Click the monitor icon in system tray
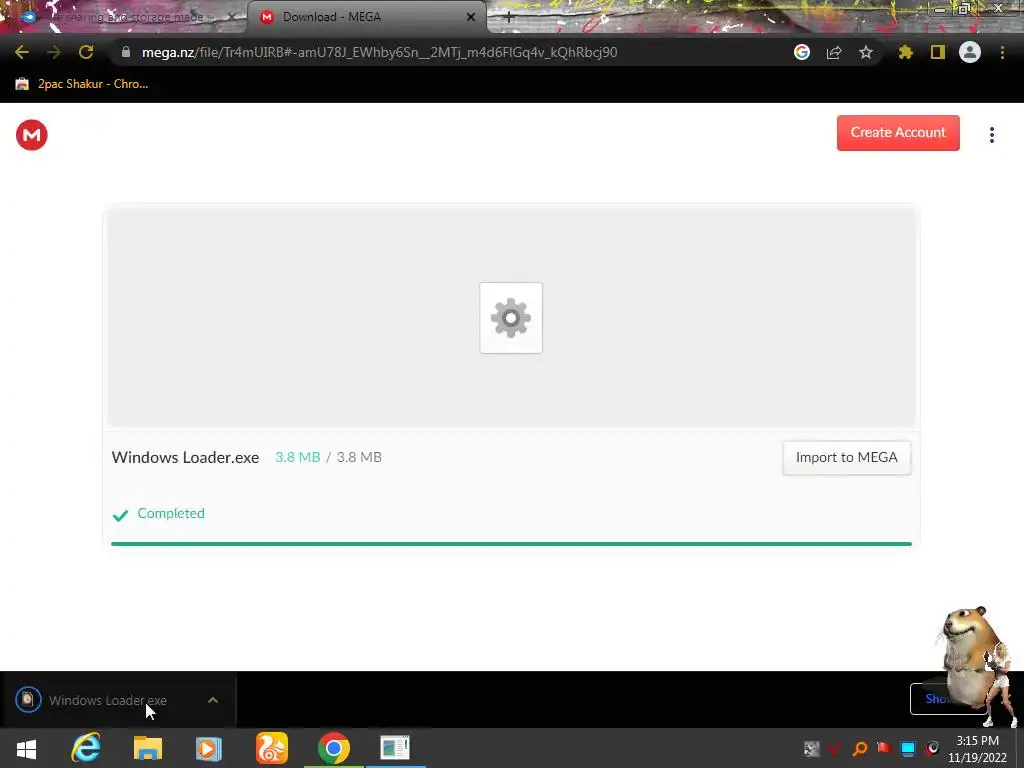The image size is (1024, 768). (x=908, y=748)
